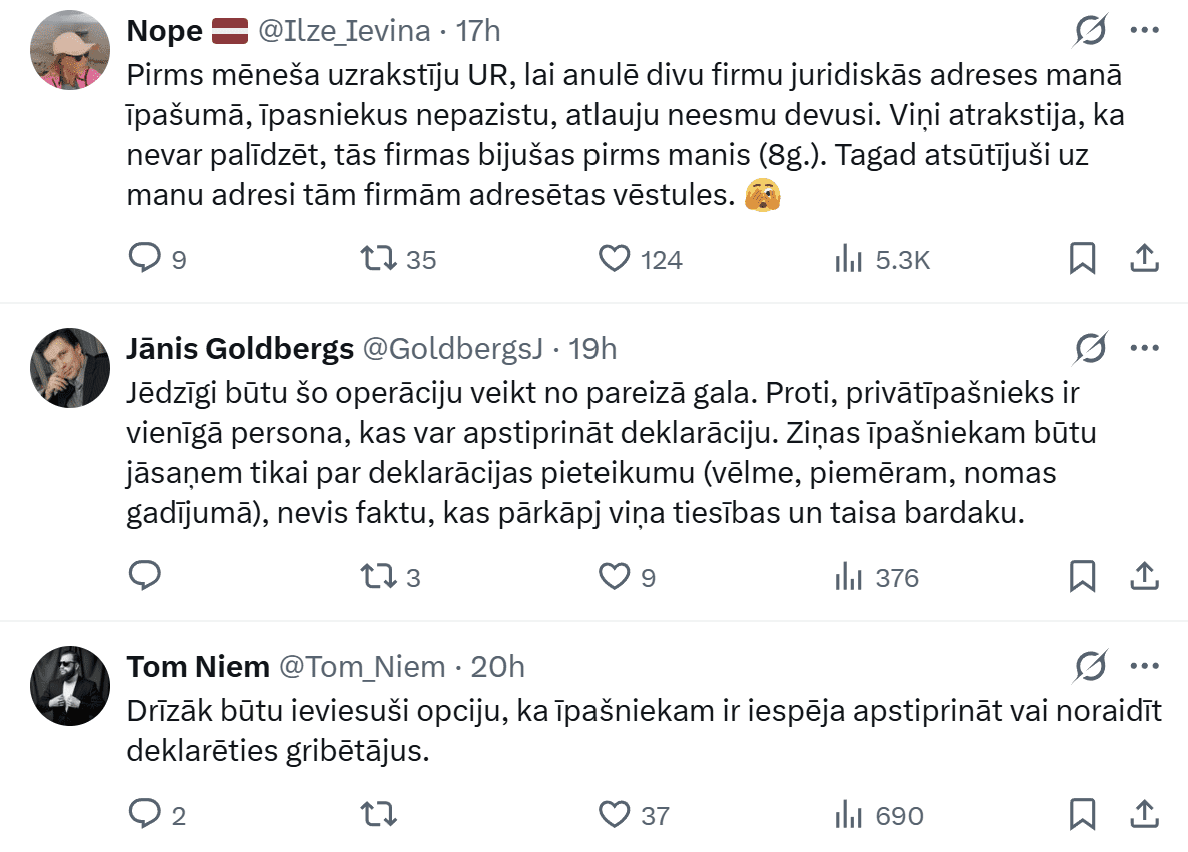Open more options on Tom Niem's post
This screenshot has height=852, width=1188.
pyautogui.click(x=1144, y=666)
